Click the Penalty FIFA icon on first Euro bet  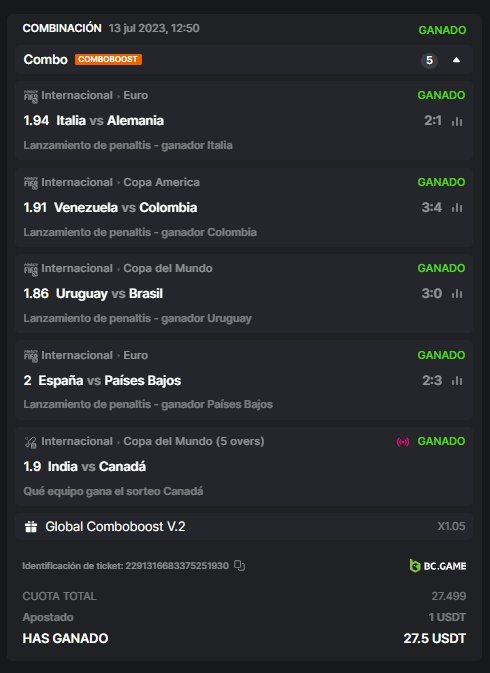(31, 96)
